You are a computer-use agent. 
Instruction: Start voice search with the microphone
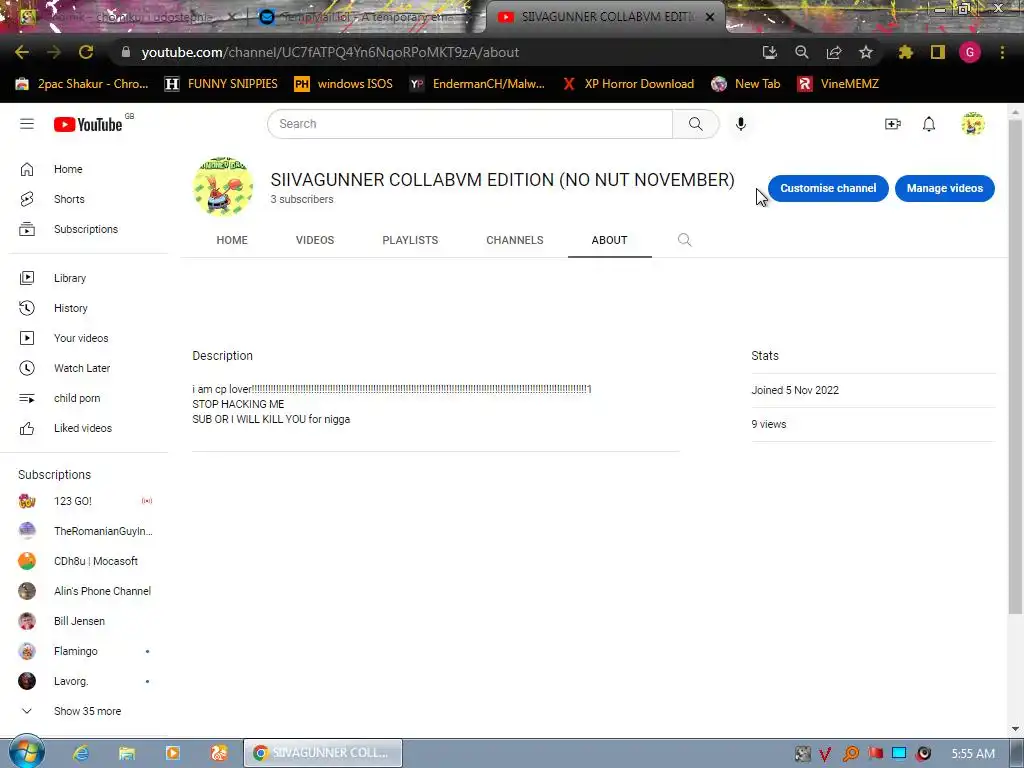click(x=741, y=123)
